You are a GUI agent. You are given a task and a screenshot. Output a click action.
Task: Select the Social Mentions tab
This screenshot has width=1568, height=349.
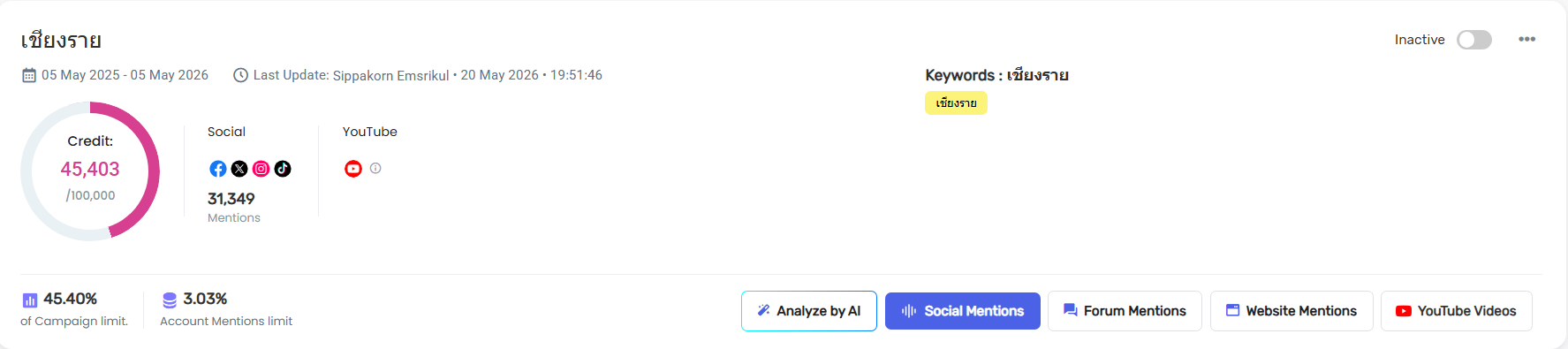point(963,311)
